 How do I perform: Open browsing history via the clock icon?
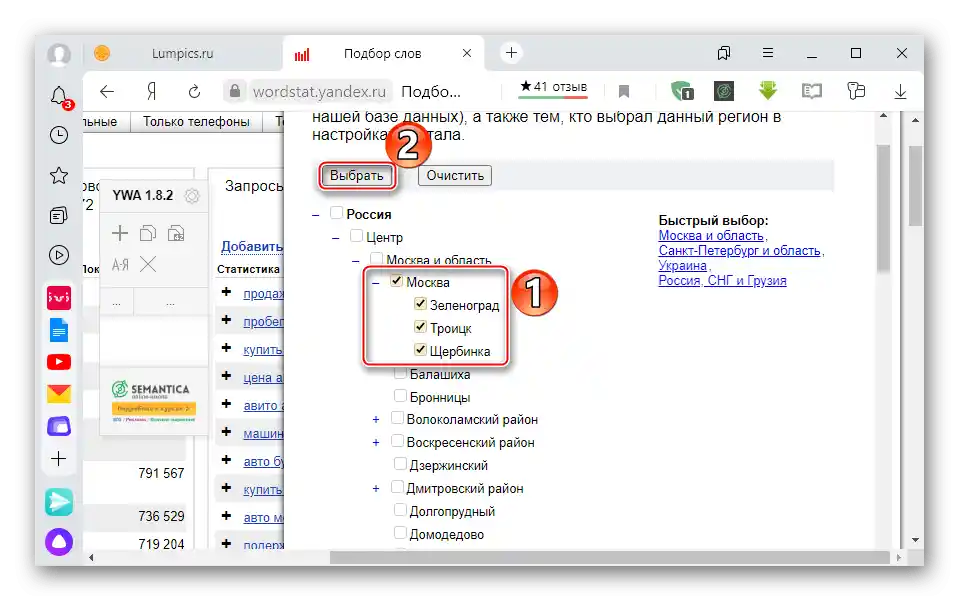[57, 135]
